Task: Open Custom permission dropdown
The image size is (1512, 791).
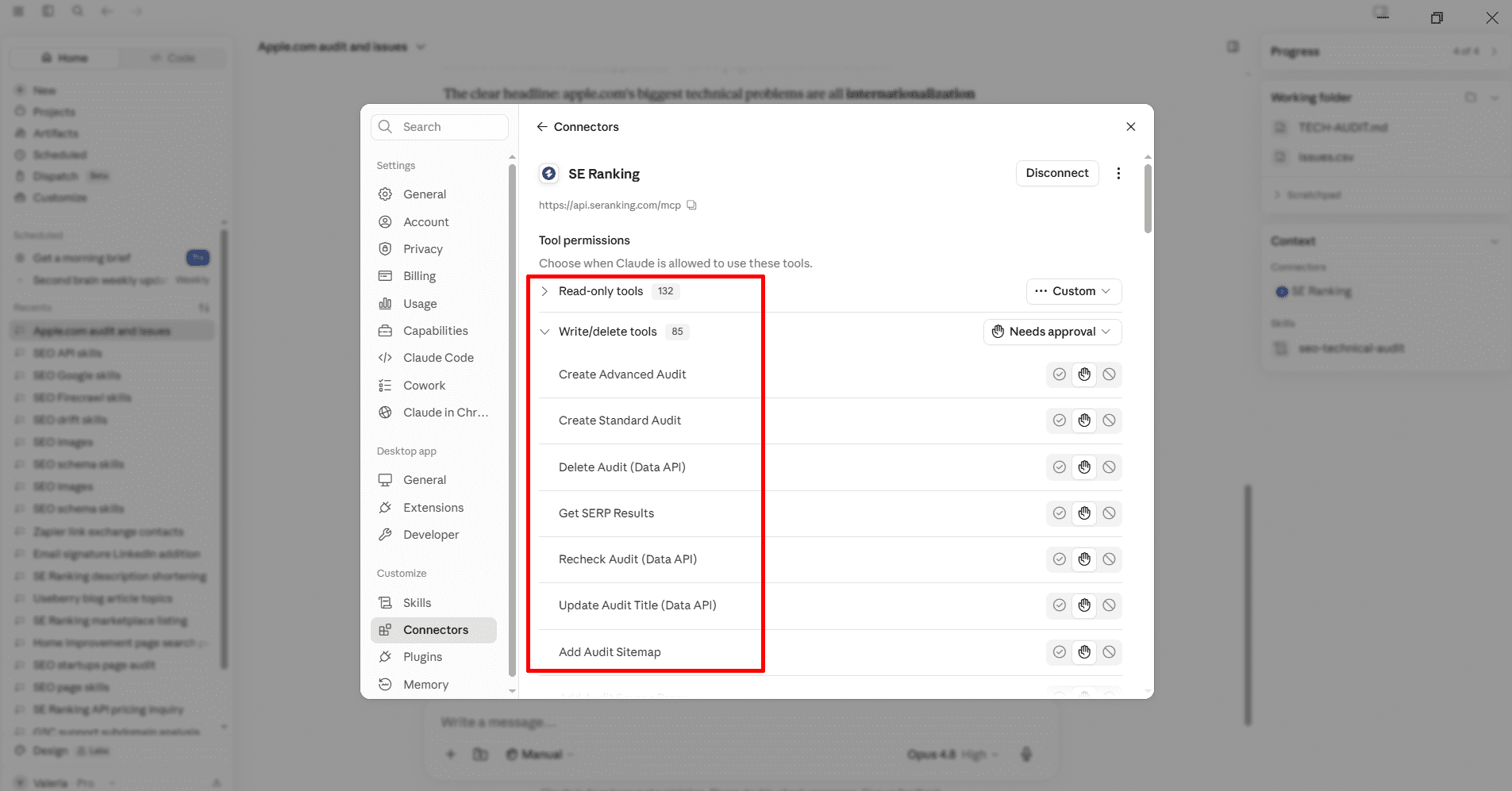Action: [1074, 291]
